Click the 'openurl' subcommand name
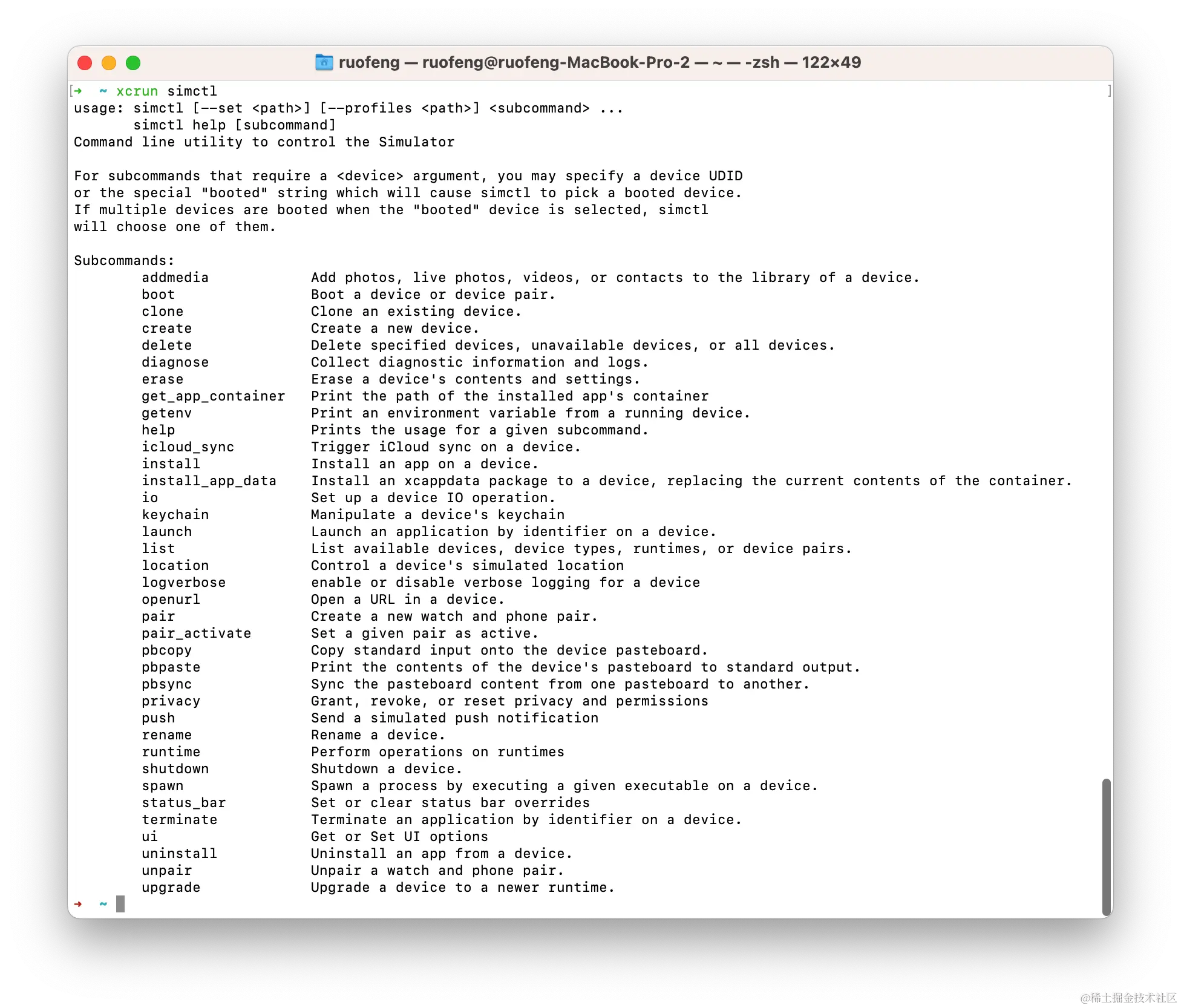 click(171, 600)
